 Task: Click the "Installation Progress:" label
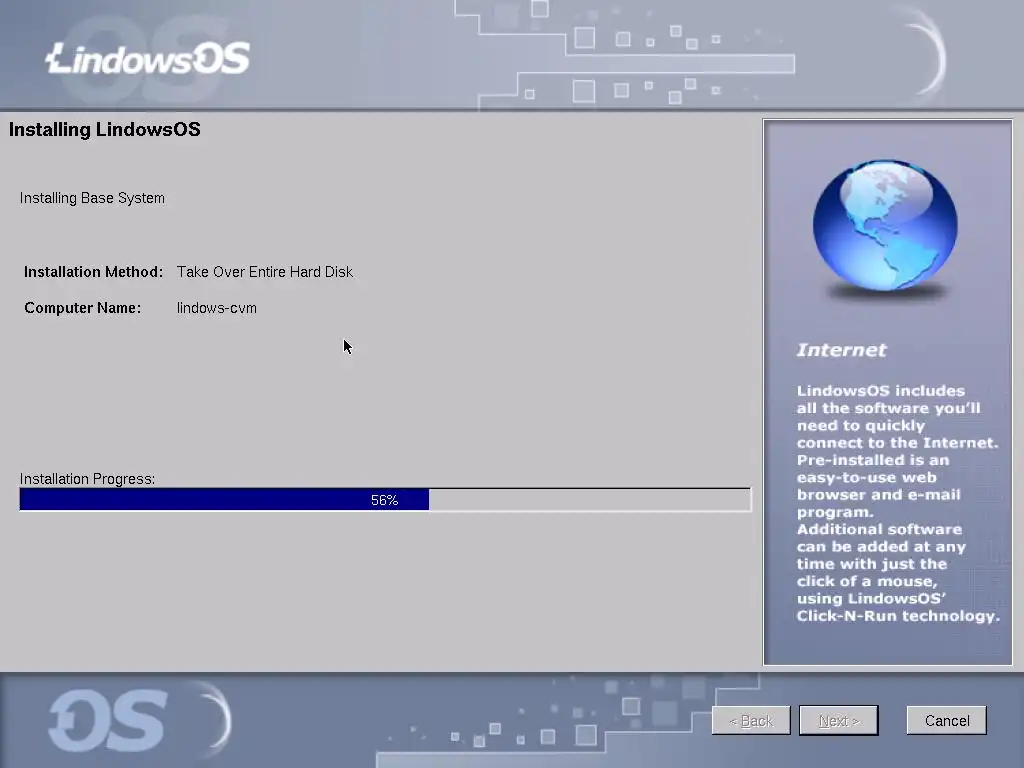[x=88, y=479]
